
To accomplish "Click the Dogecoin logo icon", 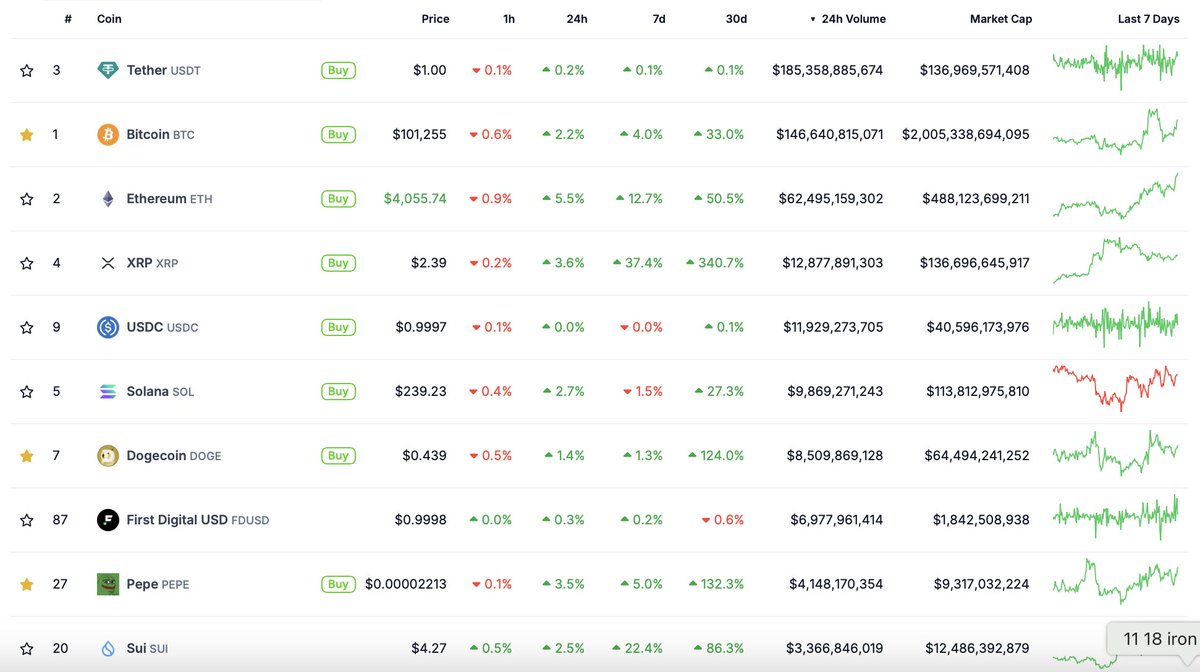I will (x=107, y=455).
